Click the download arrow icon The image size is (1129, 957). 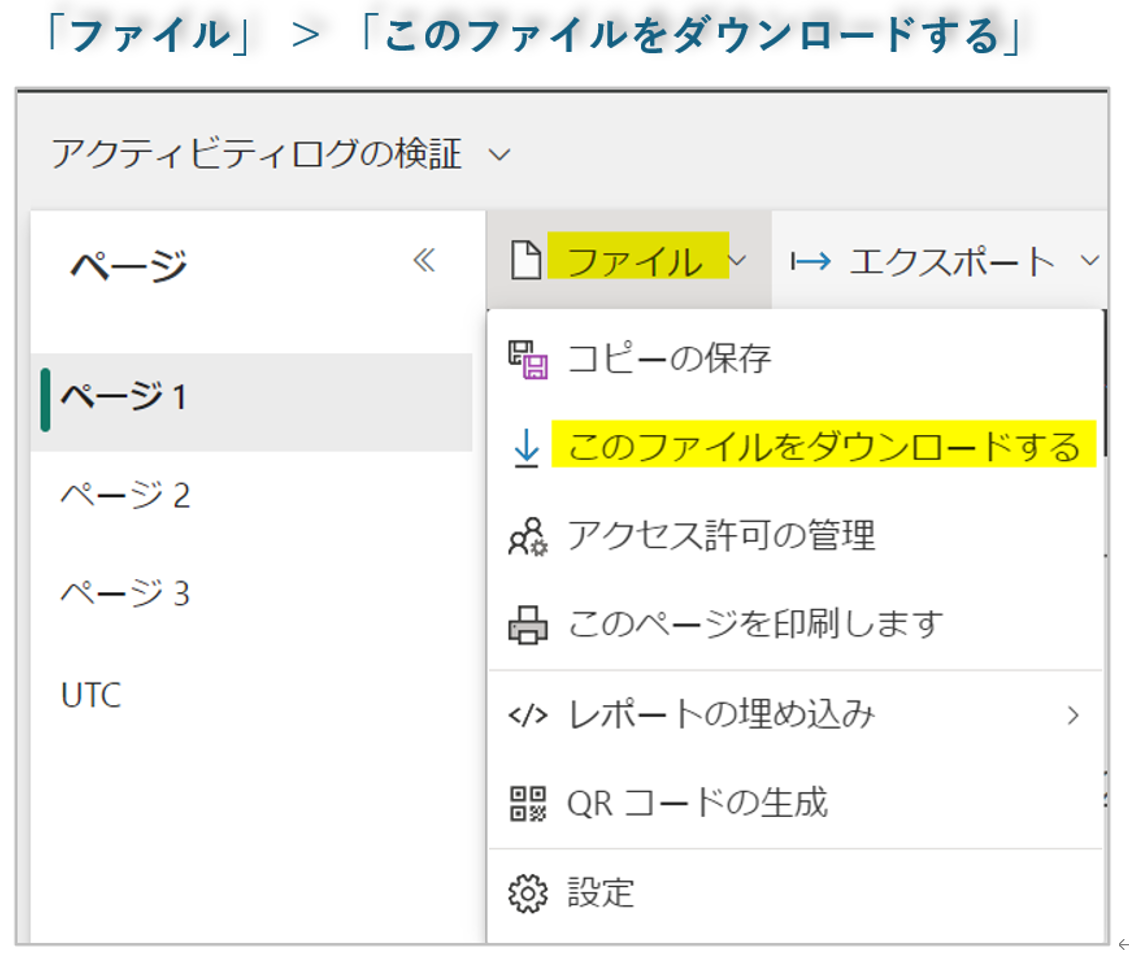tap(526, 447)
